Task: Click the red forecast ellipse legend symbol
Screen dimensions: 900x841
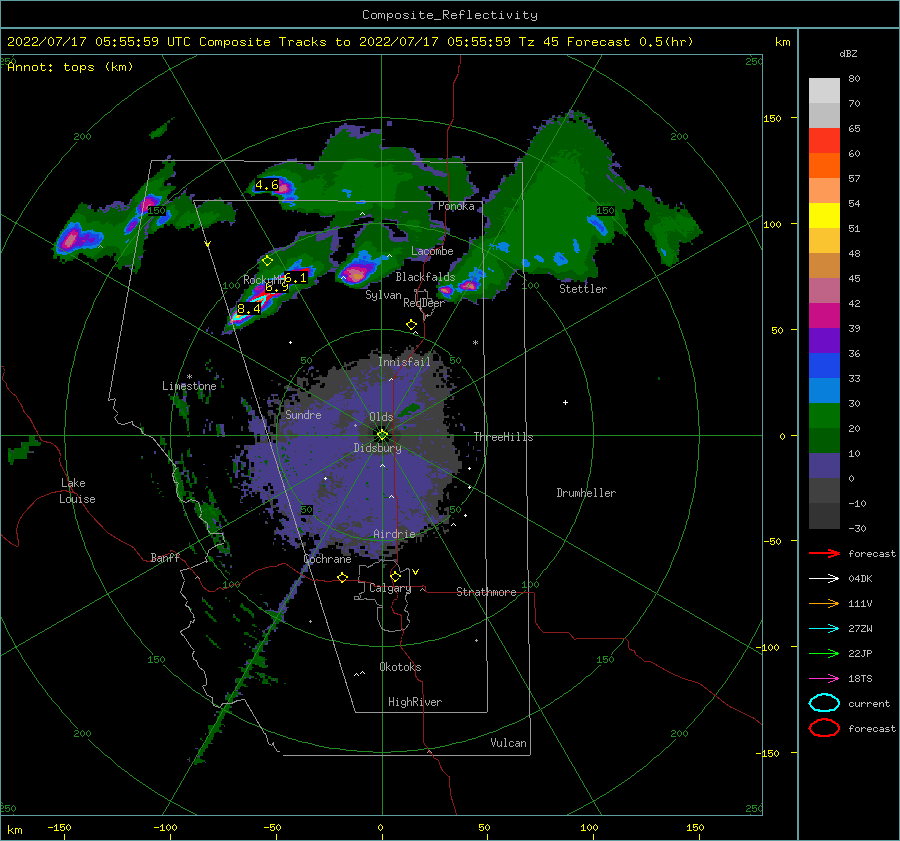Action: pyautogui.click(x=824, y=728)
